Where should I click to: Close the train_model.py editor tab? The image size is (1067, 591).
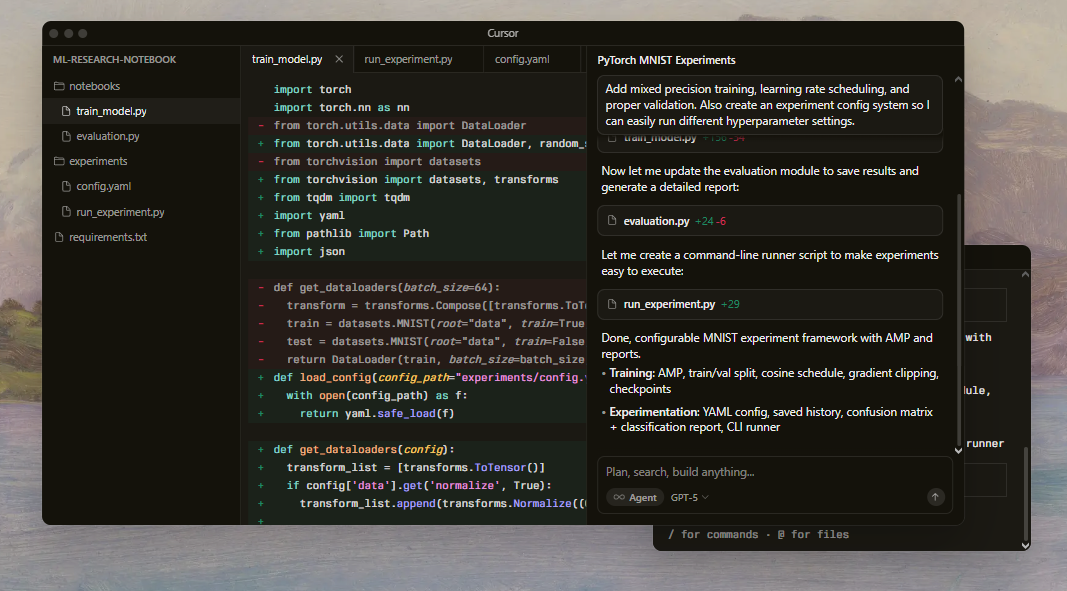(x=339, y=59)
